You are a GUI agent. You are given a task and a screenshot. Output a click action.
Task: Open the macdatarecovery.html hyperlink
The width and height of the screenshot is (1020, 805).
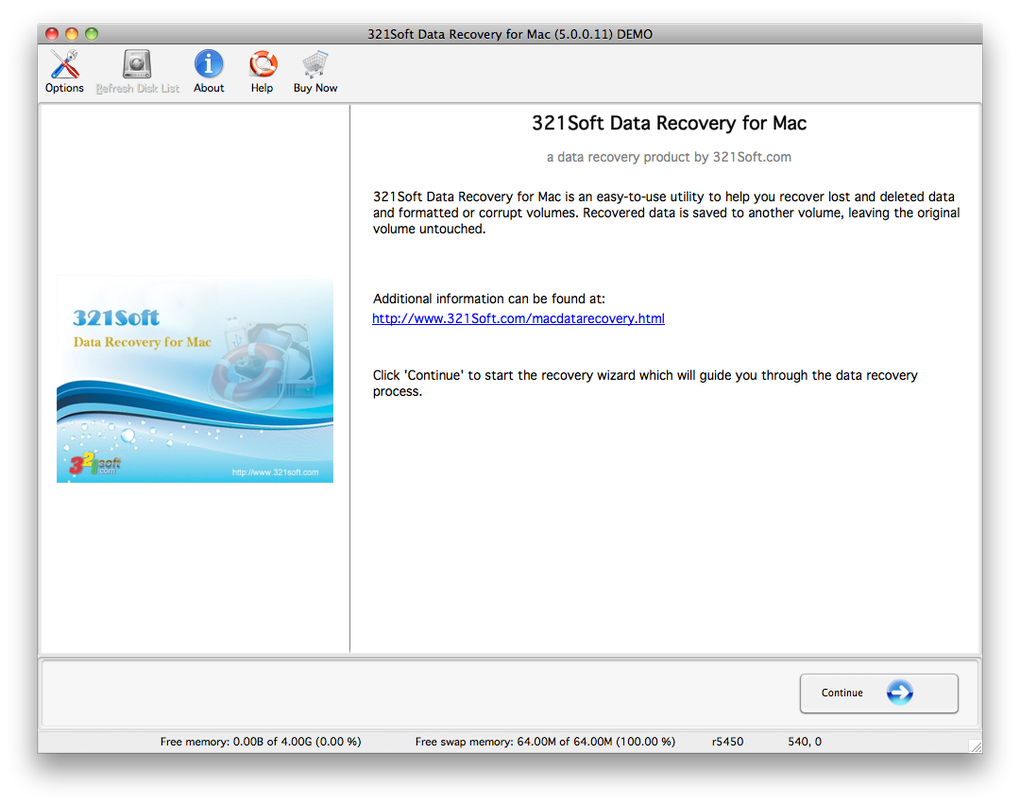[518, 318]
